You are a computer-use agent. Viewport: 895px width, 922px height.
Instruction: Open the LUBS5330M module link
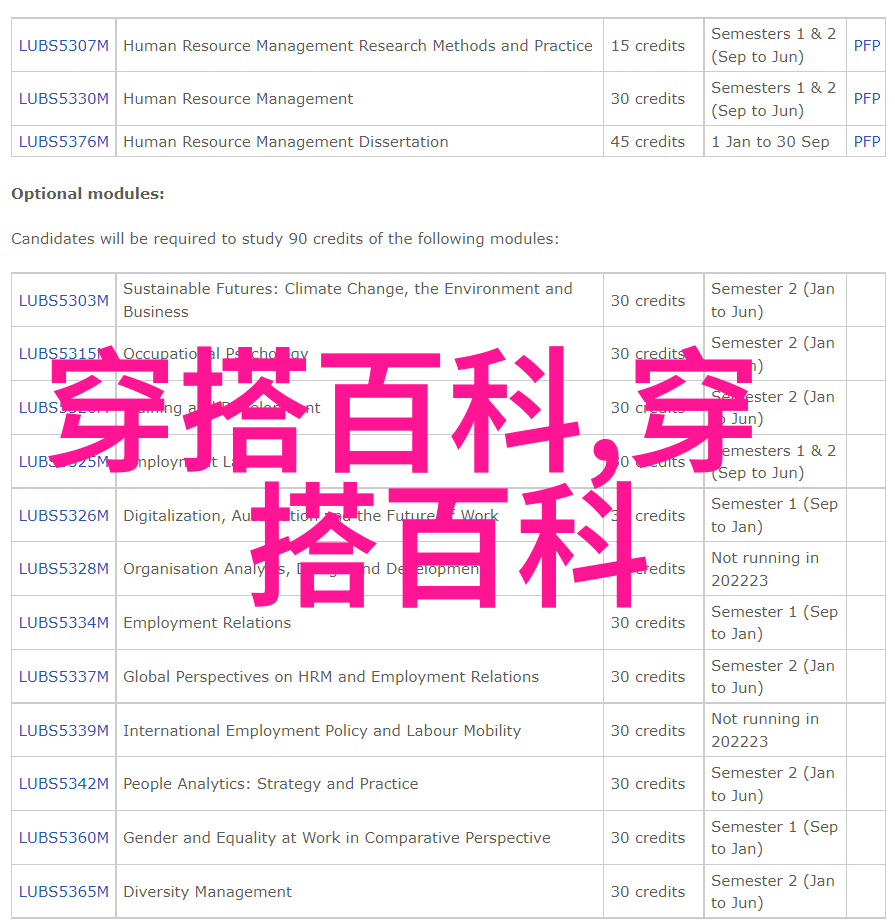coord(63,99)
